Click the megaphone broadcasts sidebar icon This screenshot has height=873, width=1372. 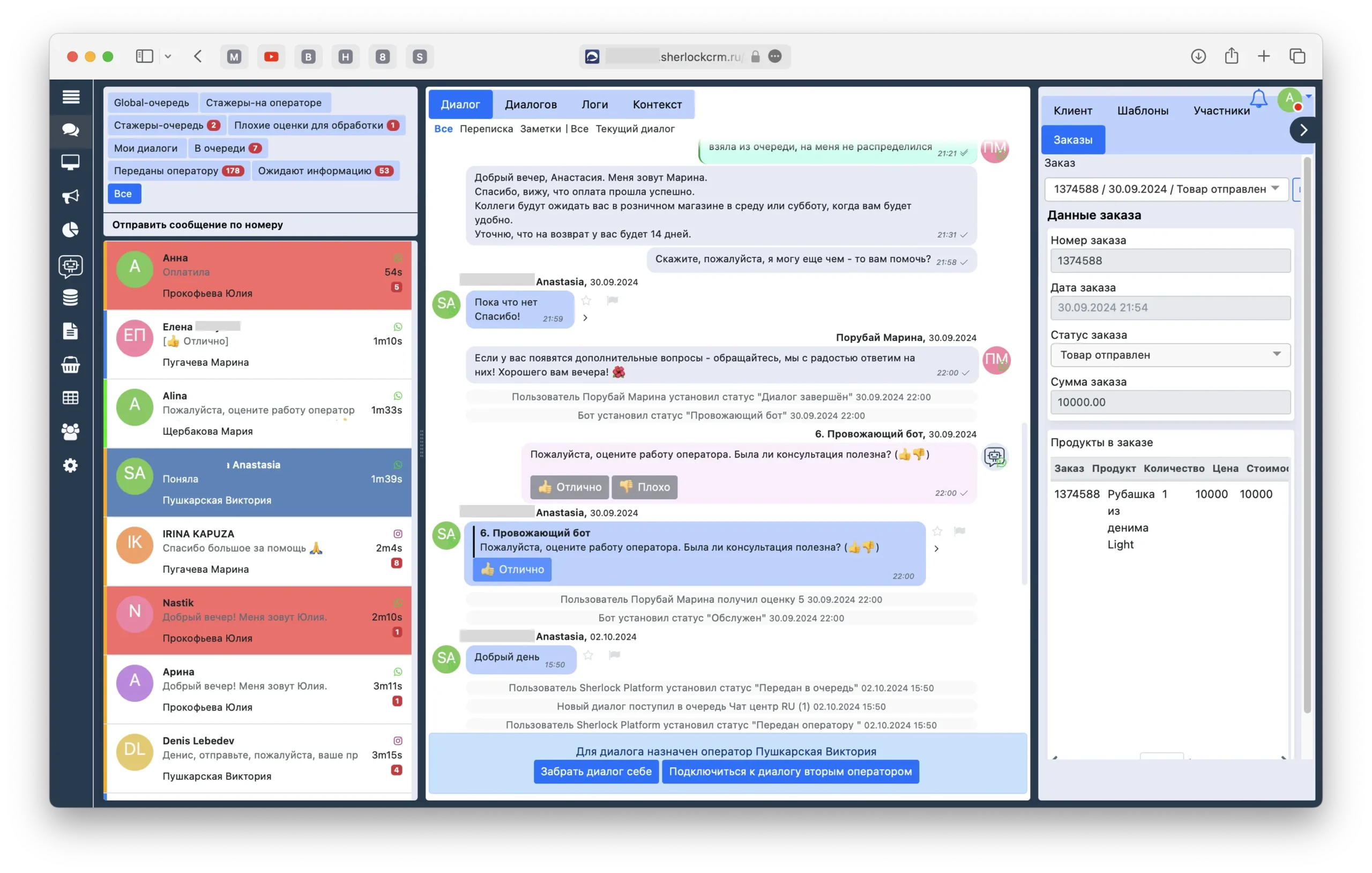[71, 197]
